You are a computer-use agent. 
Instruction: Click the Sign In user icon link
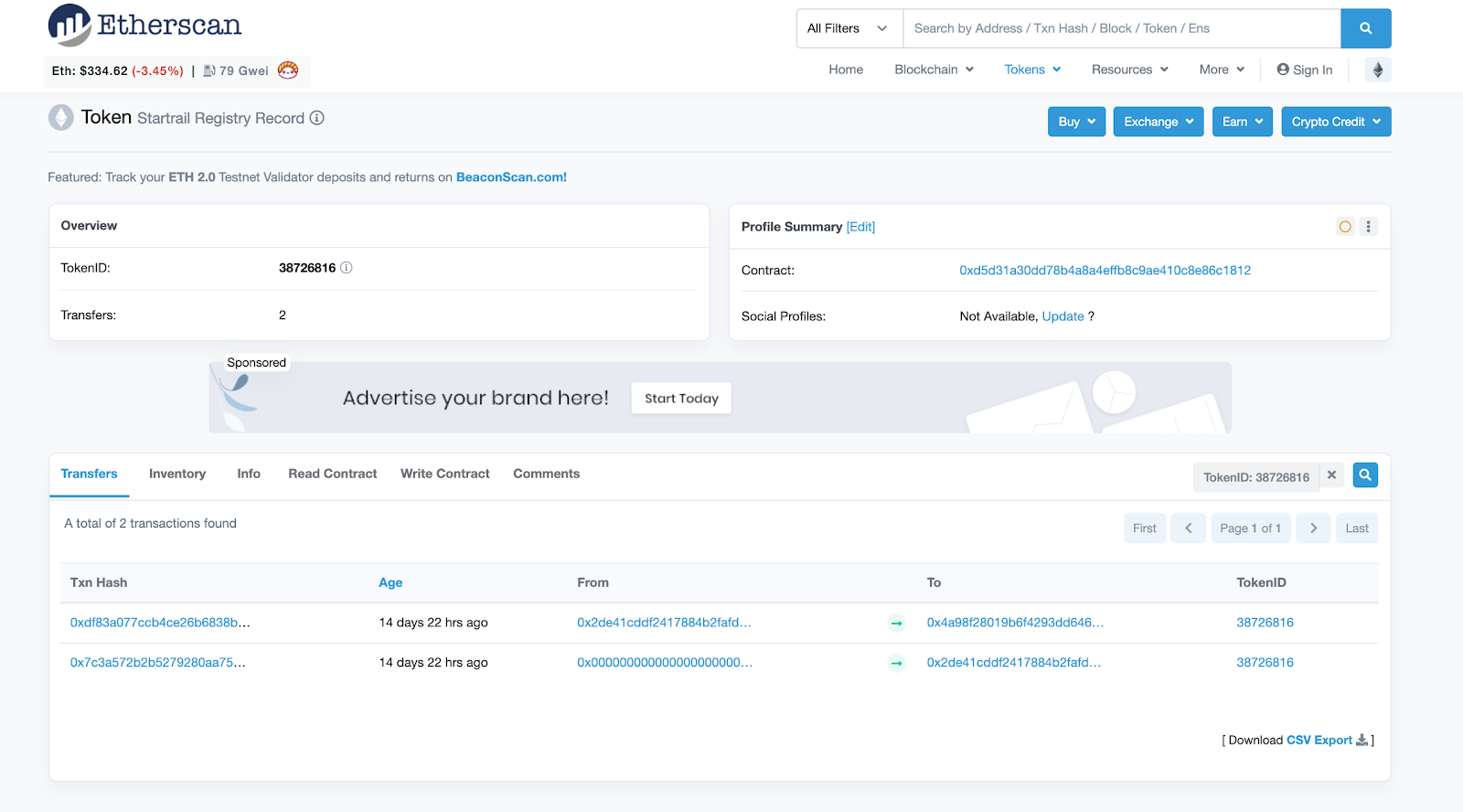point(1305,69)
